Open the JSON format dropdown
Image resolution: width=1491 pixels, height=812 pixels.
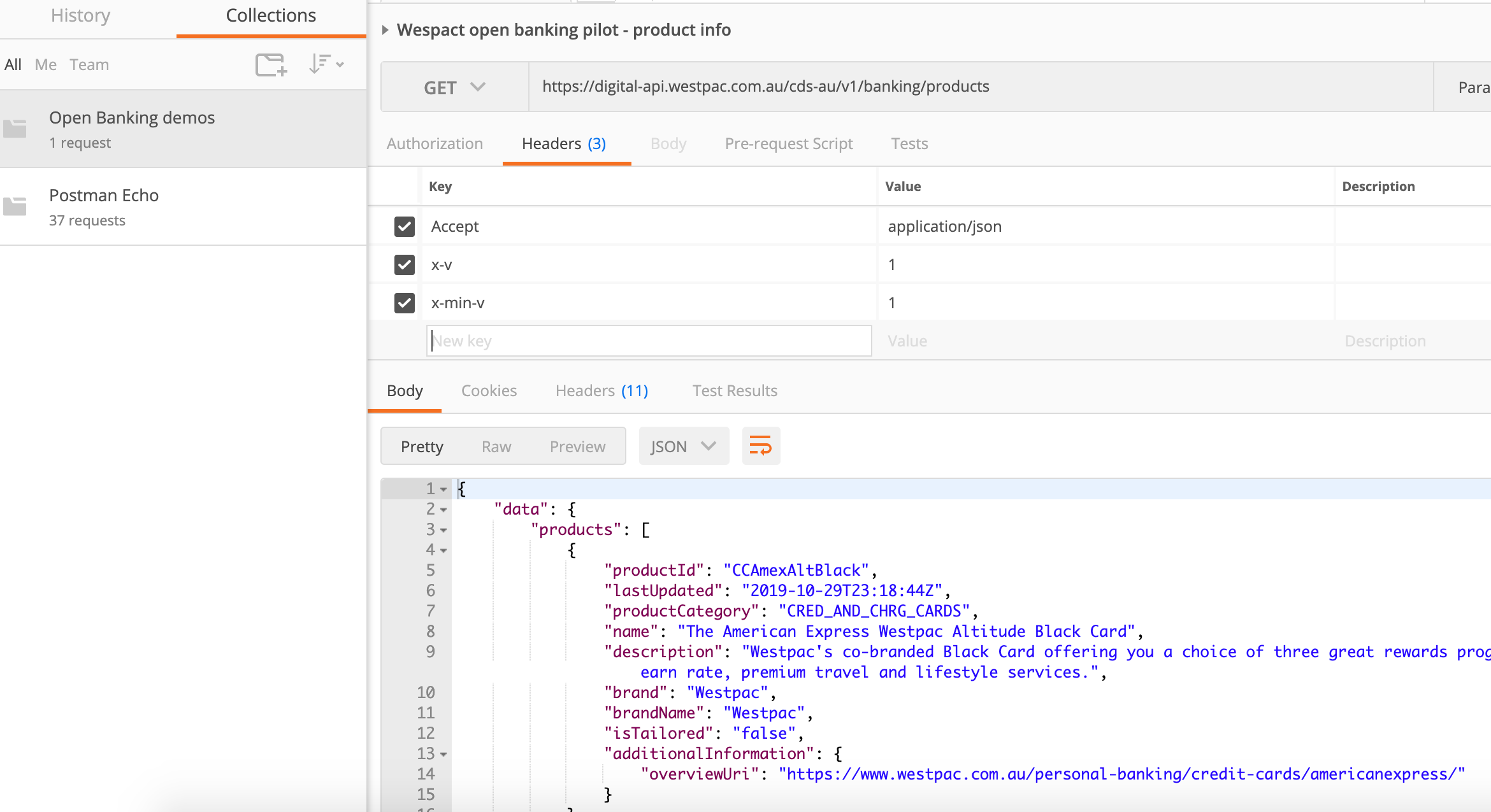point(684,446)
